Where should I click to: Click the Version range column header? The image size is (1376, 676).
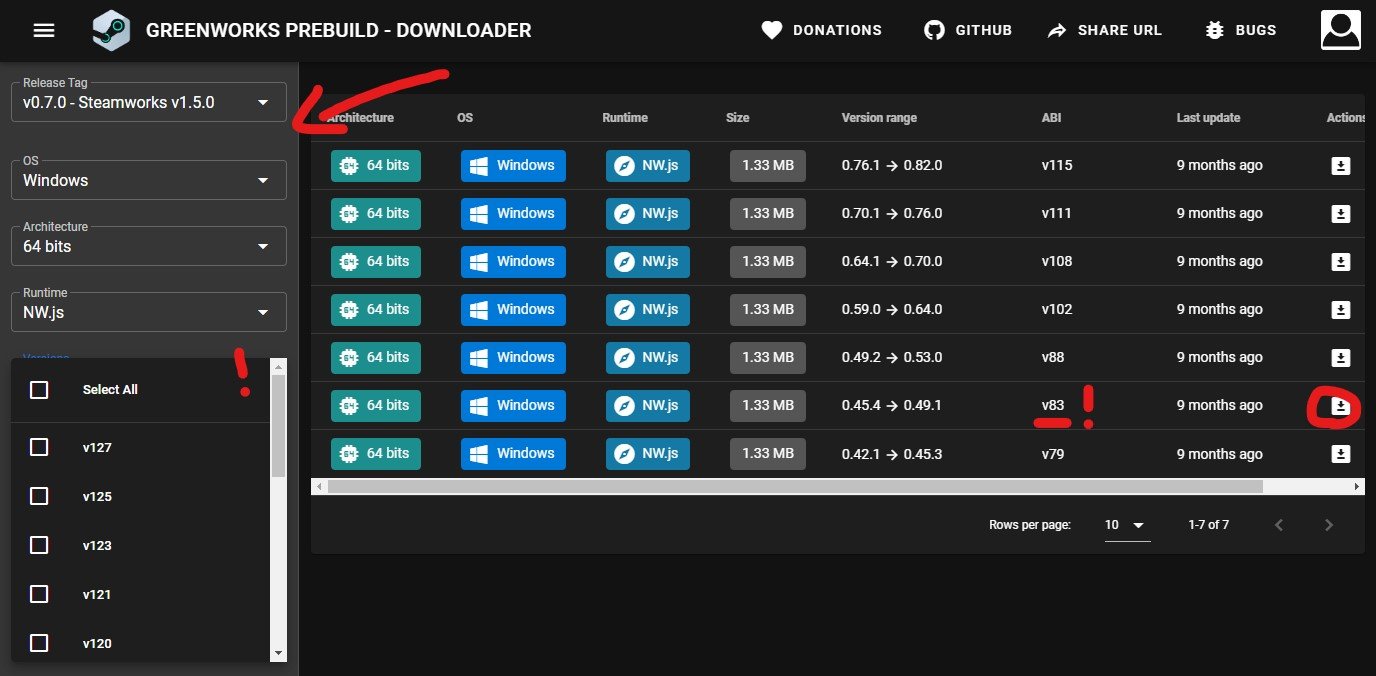tap(879, 118)
